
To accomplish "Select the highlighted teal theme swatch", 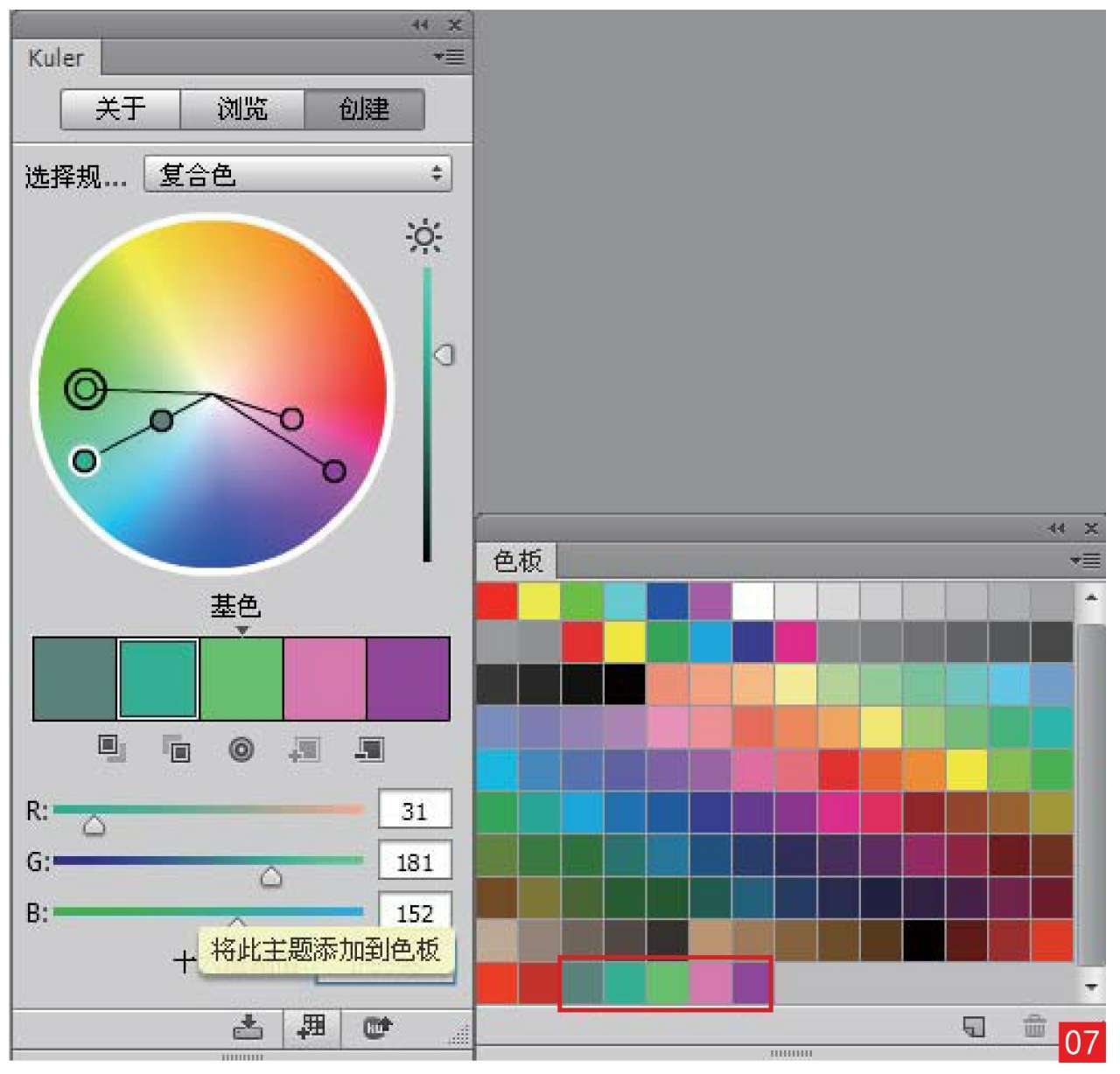I will point(157,679).
